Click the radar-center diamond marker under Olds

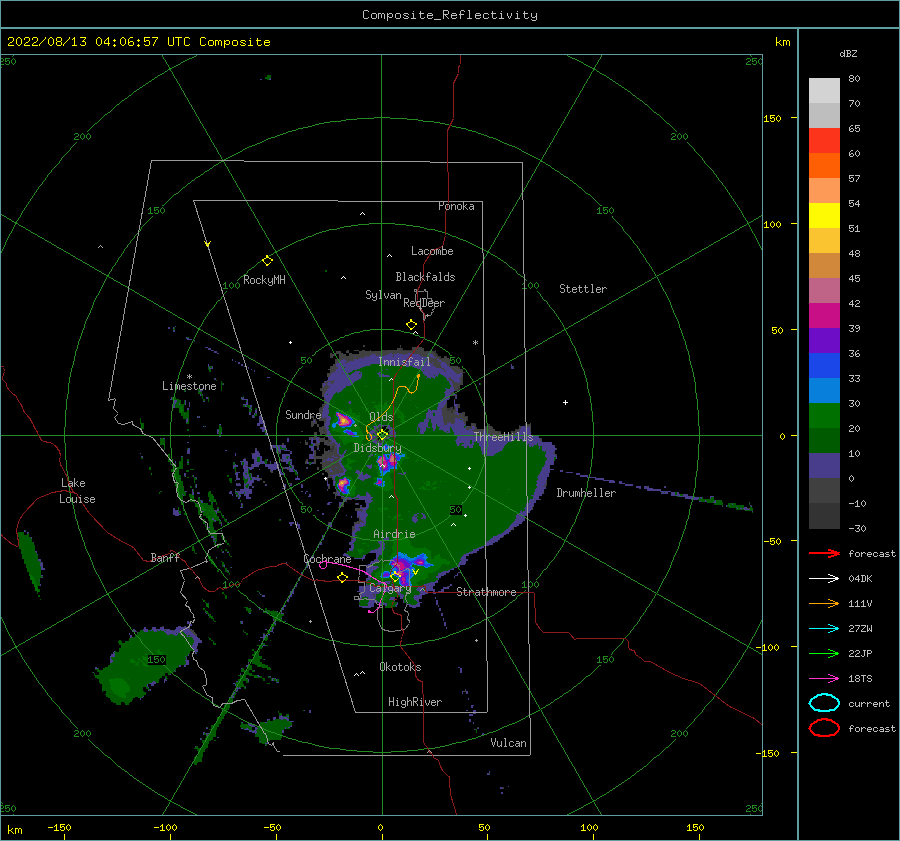point(382,435)
